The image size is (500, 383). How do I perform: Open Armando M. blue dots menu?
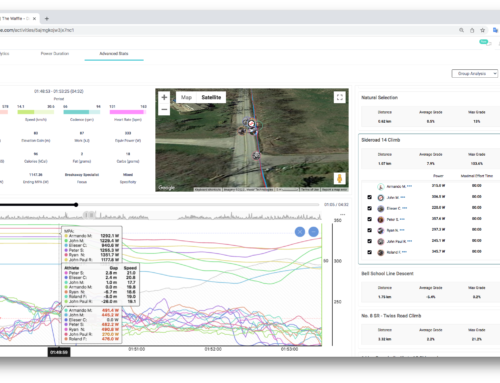[x=409, y=186]
